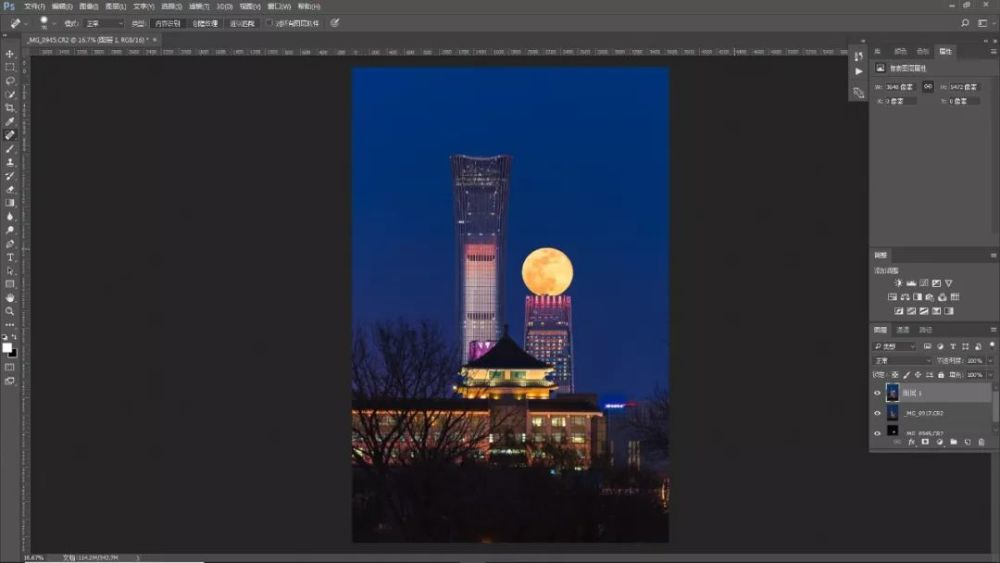Add a layer mask
Screen dimensions: 1000x563
point(925,442)
